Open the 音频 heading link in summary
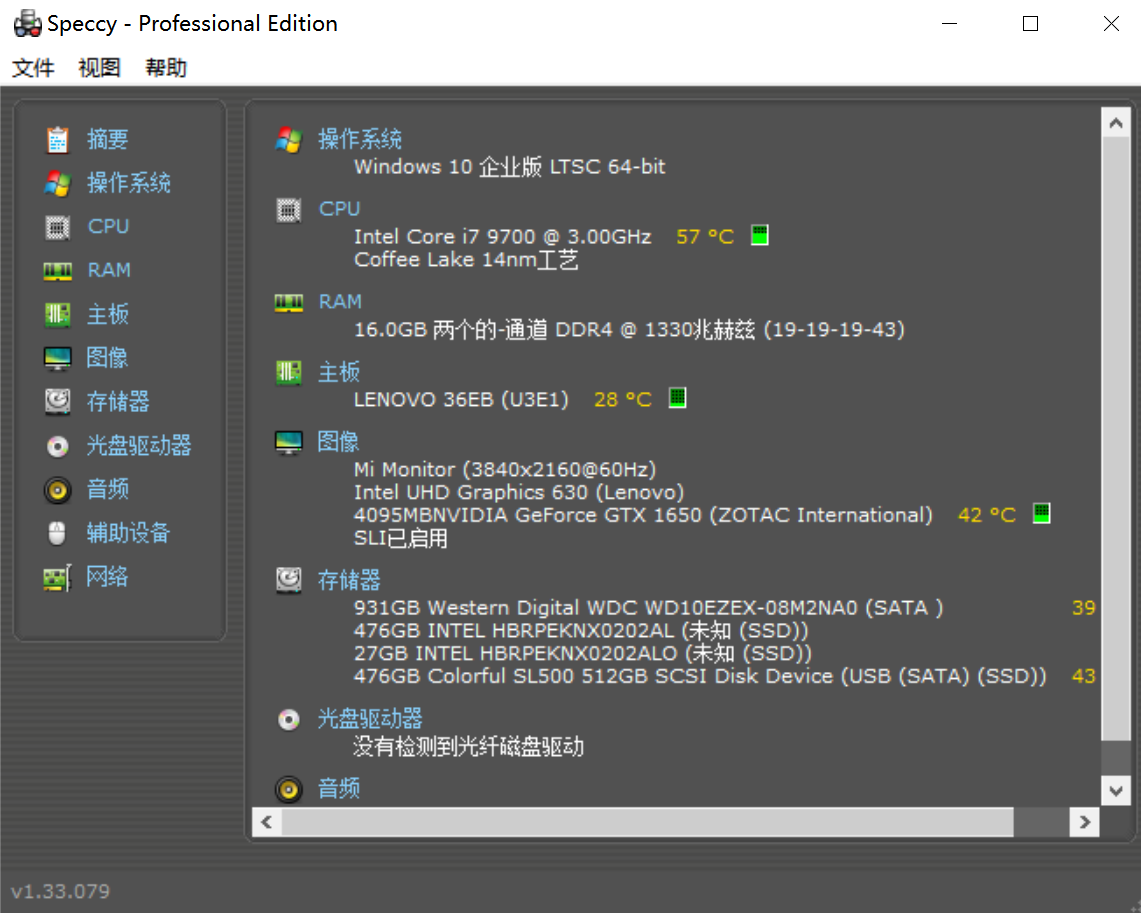This screenshot has height=913, width=1141. pos(339,788)
